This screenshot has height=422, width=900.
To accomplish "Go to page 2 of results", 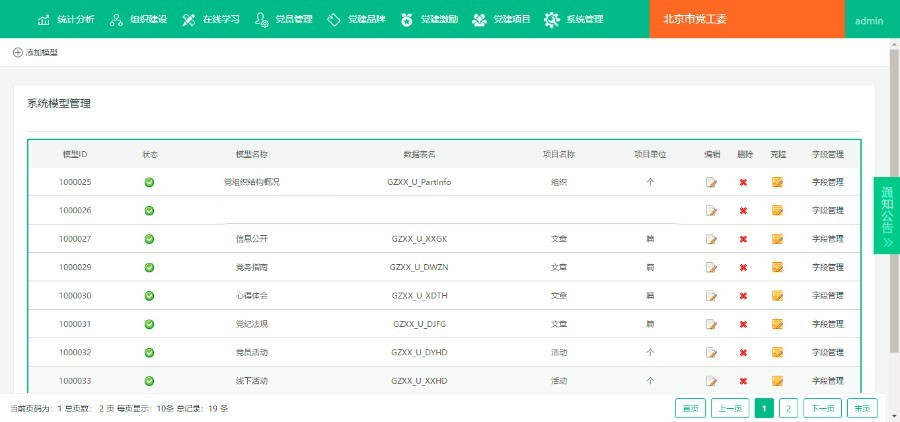I will coord(788,408).
